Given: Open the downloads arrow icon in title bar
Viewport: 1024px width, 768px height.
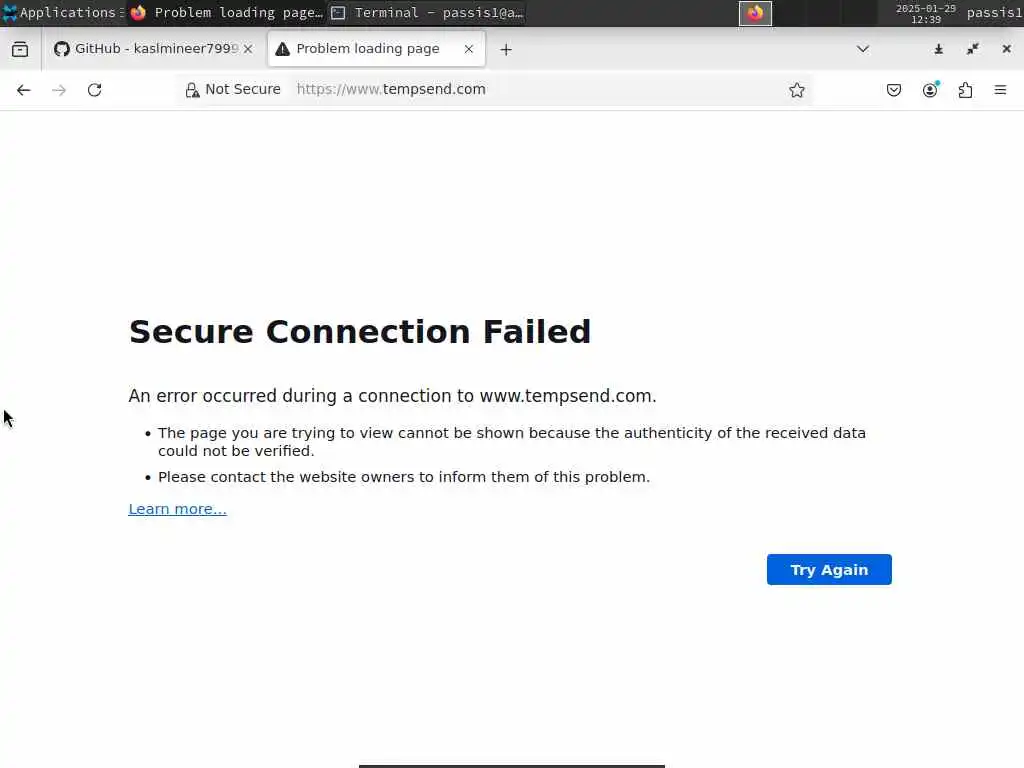Looking at the screenshot, I should (x=939, y=49).
